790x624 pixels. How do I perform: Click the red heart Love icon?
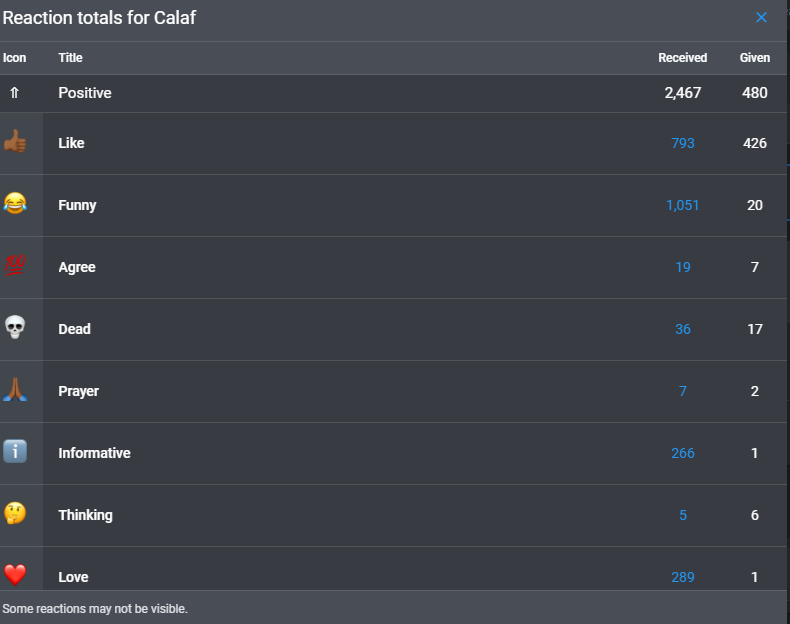click(15, 575)
